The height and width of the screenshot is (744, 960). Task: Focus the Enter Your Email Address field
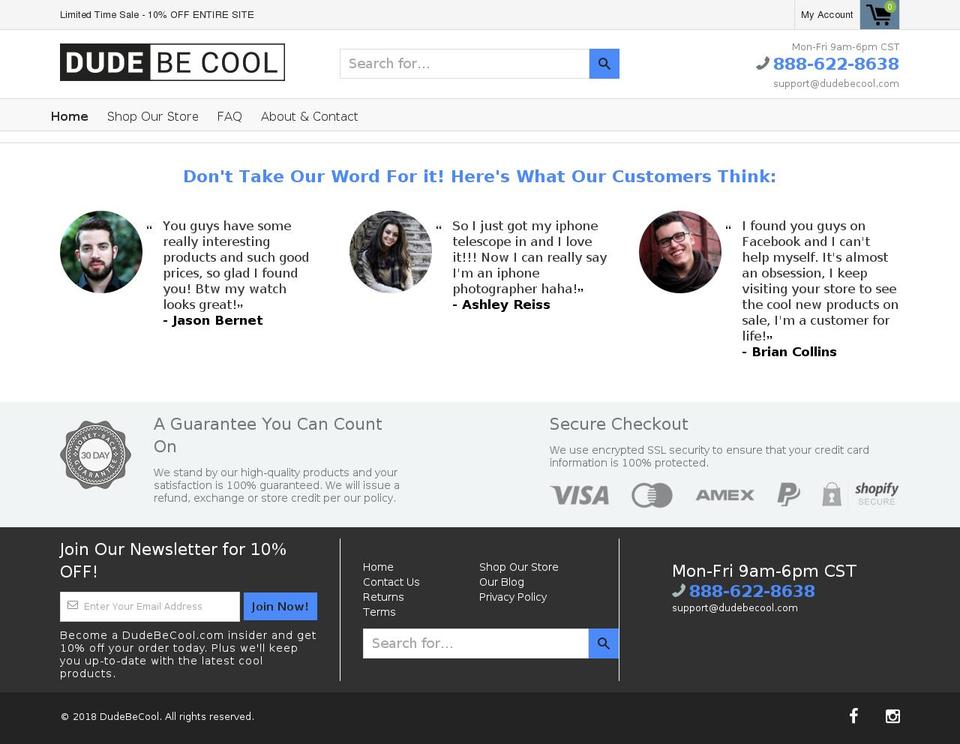[x=150, y=606]
